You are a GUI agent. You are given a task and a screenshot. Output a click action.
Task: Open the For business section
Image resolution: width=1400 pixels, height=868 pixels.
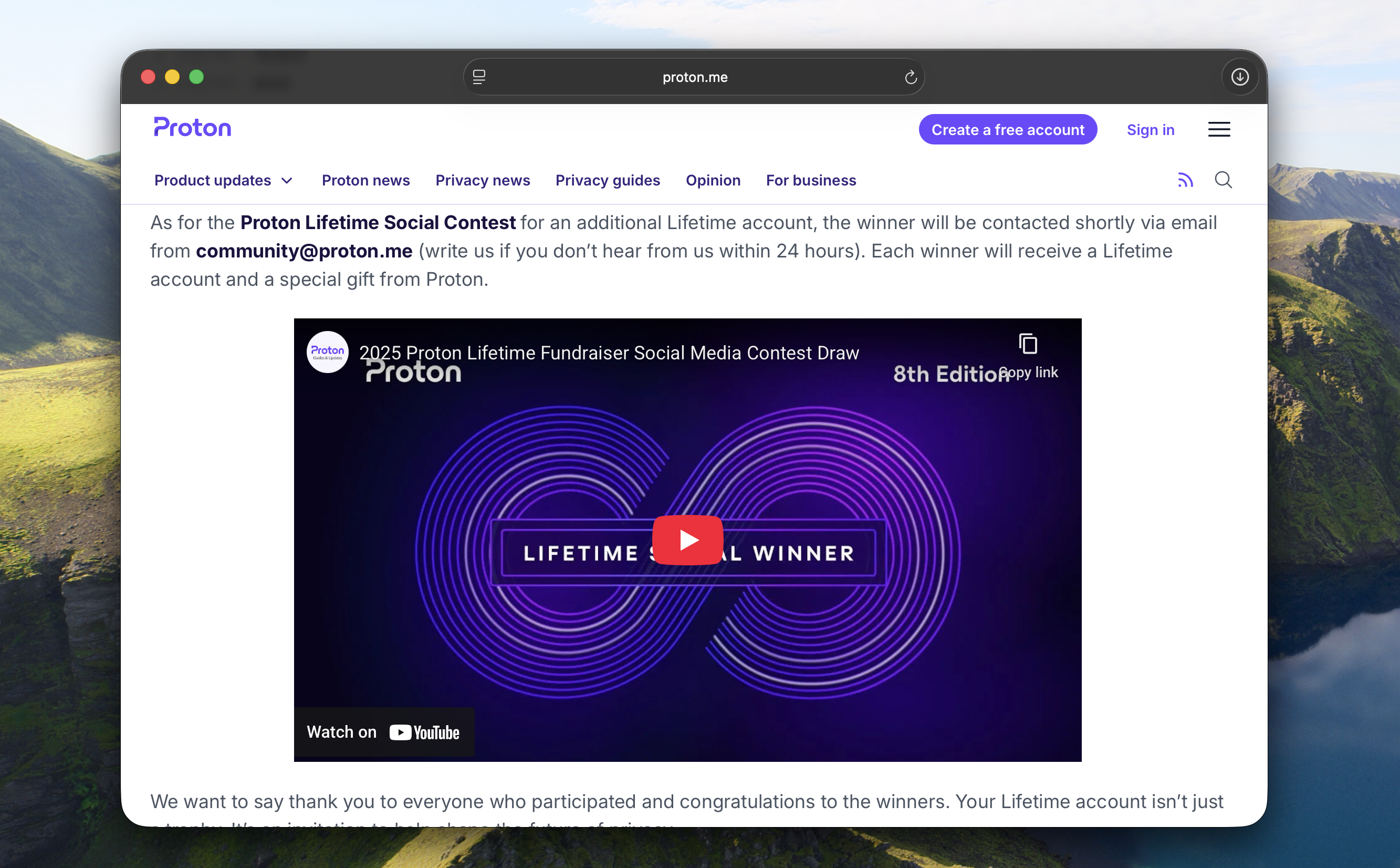(x=811, y=180)
